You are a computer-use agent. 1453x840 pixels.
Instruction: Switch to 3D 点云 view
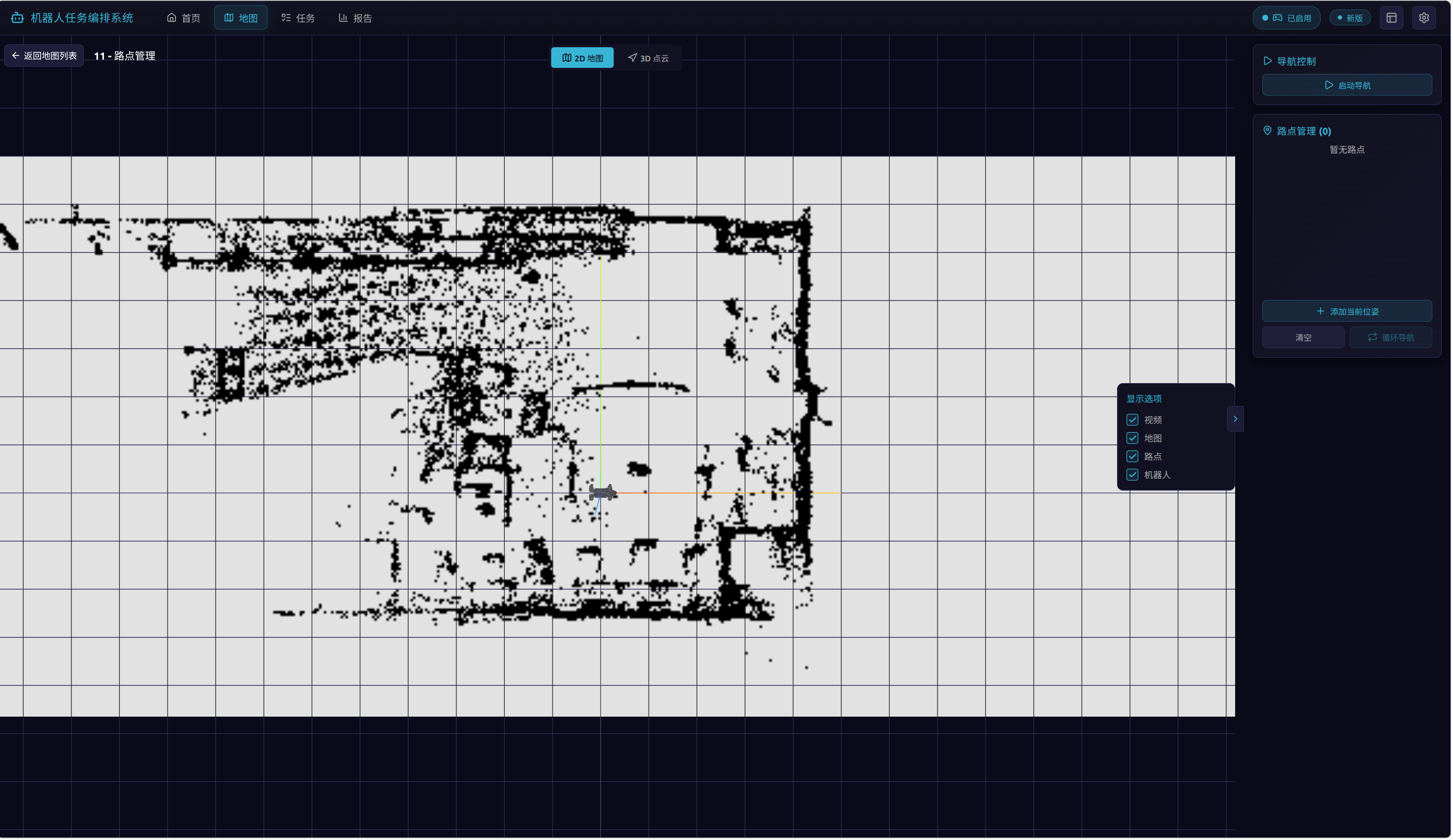tap(649, 58)
